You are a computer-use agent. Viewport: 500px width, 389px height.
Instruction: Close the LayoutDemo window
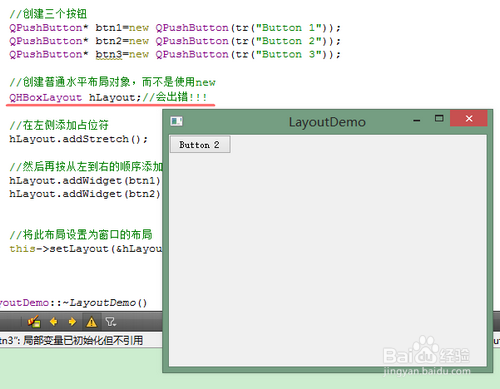tap(469, 118)
